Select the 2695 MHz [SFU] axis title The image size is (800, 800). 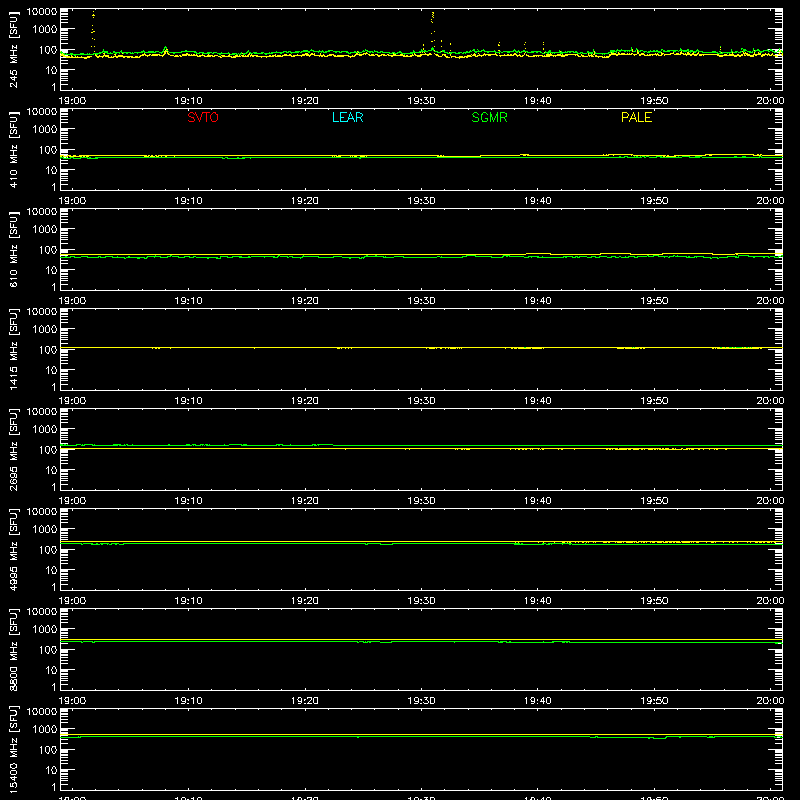click(14, 449)
